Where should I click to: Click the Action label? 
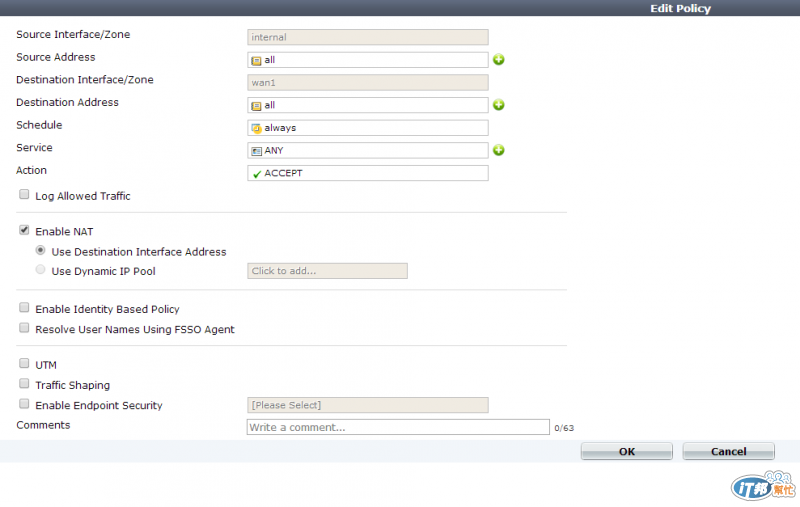click(31, 170)
